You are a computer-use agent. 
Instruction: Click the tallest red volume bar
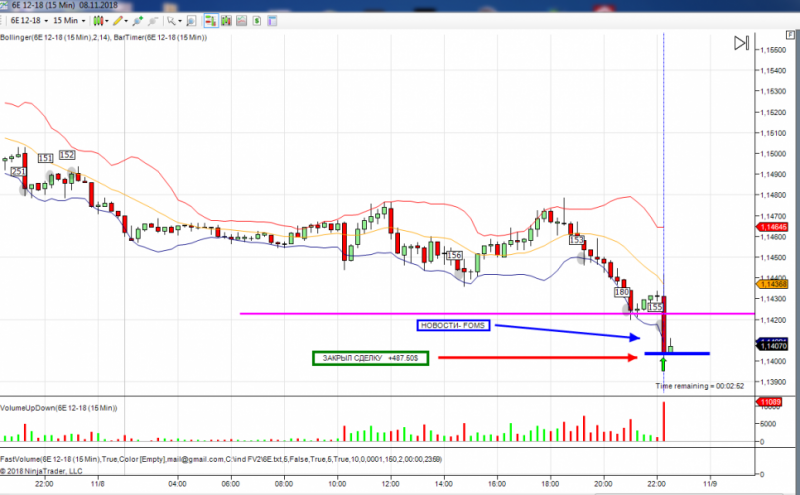pyautogui.click(x=664, y=422)
